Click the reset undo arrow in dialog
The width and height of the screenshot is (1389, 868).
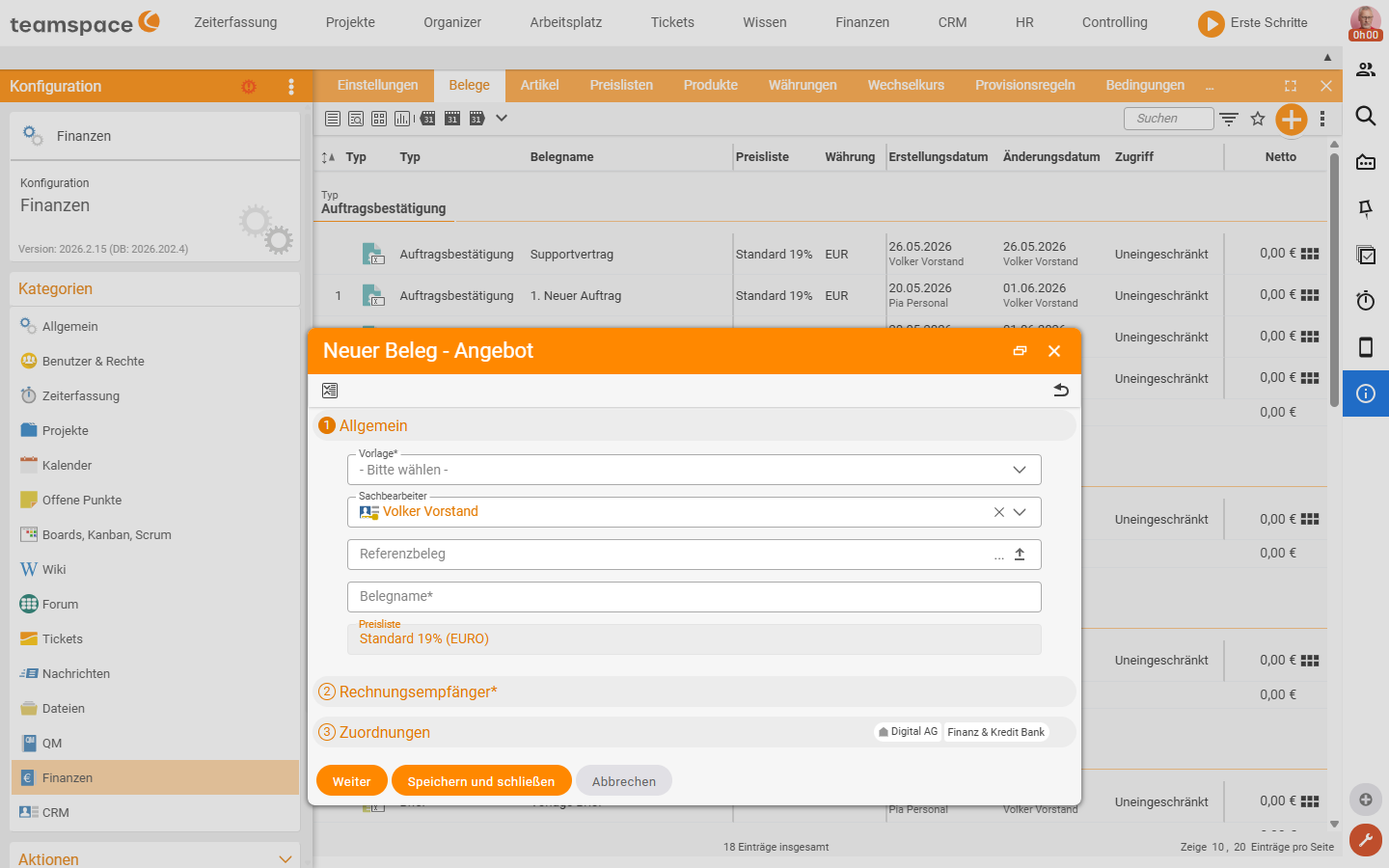[1061, 391]
